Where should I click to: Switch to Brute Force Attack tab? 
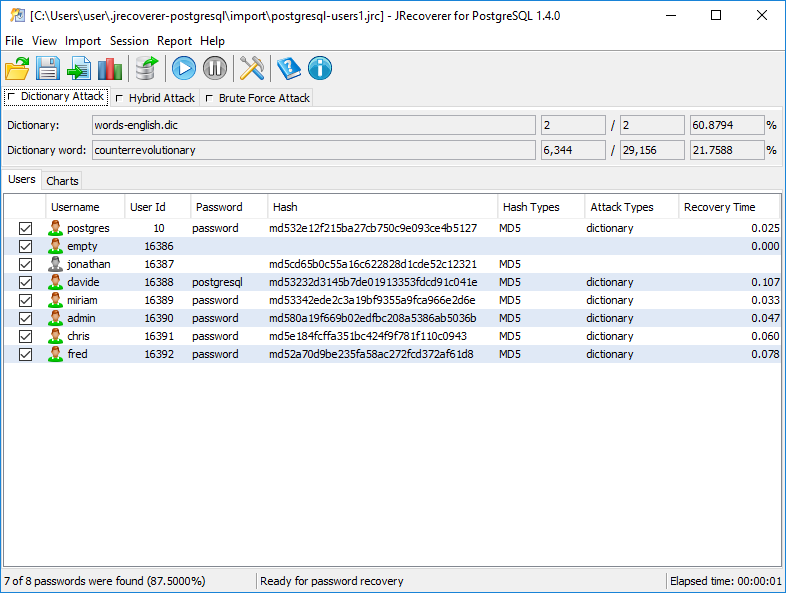tap(258, 98)
